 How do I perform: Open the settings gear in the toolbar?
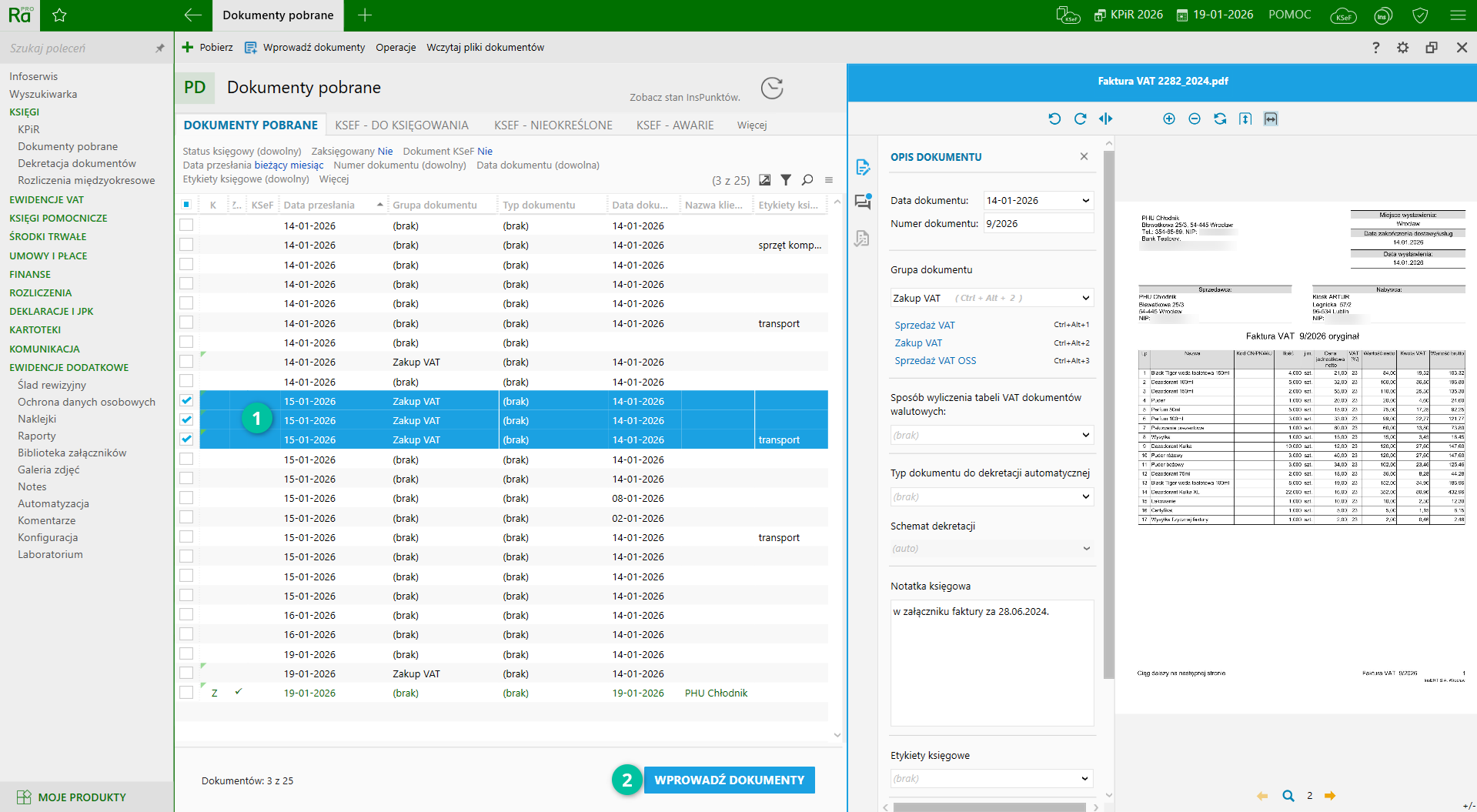(1402, 48)
